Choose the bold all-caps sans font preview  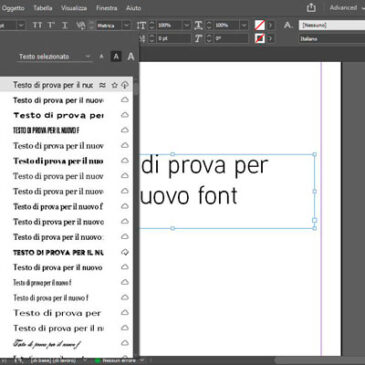(58, 252)
